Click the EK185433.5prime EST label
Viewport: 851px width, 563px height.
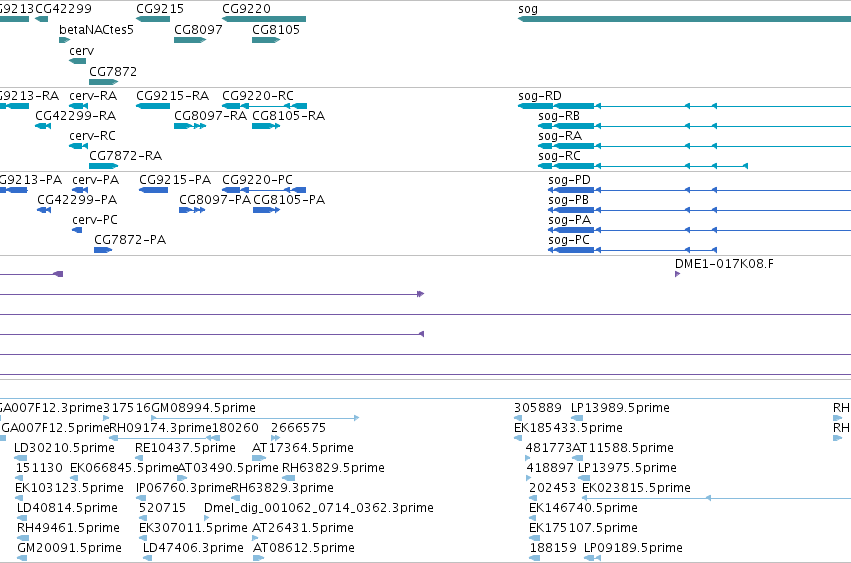pos(568,428)
